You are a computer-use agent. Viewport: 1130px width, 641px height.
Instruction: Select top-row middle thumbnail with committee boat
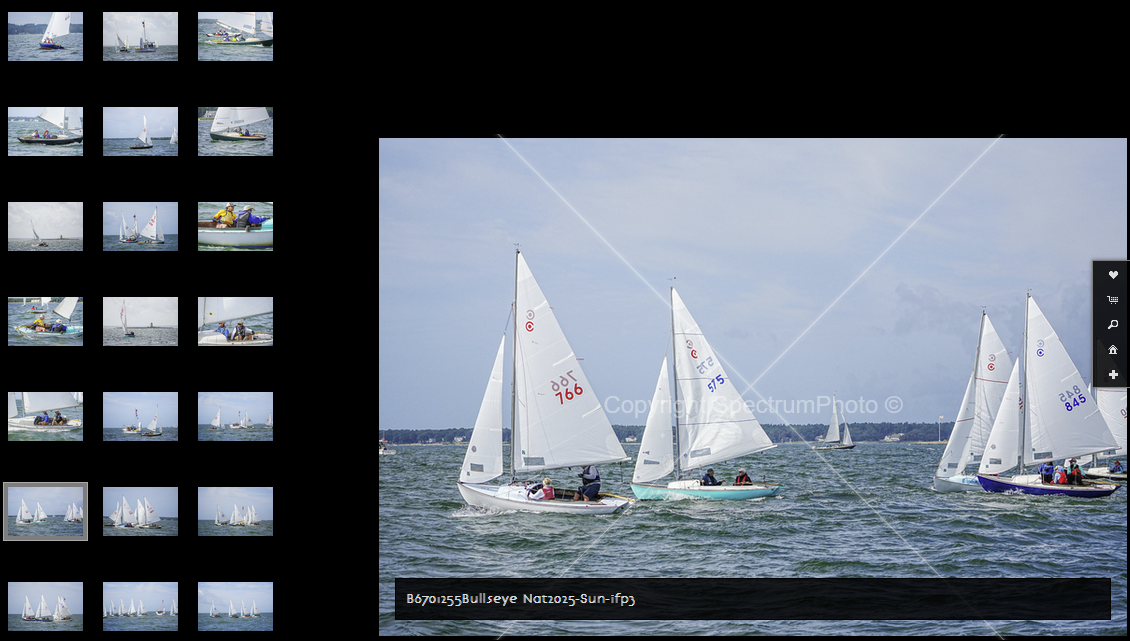(140, 36)
